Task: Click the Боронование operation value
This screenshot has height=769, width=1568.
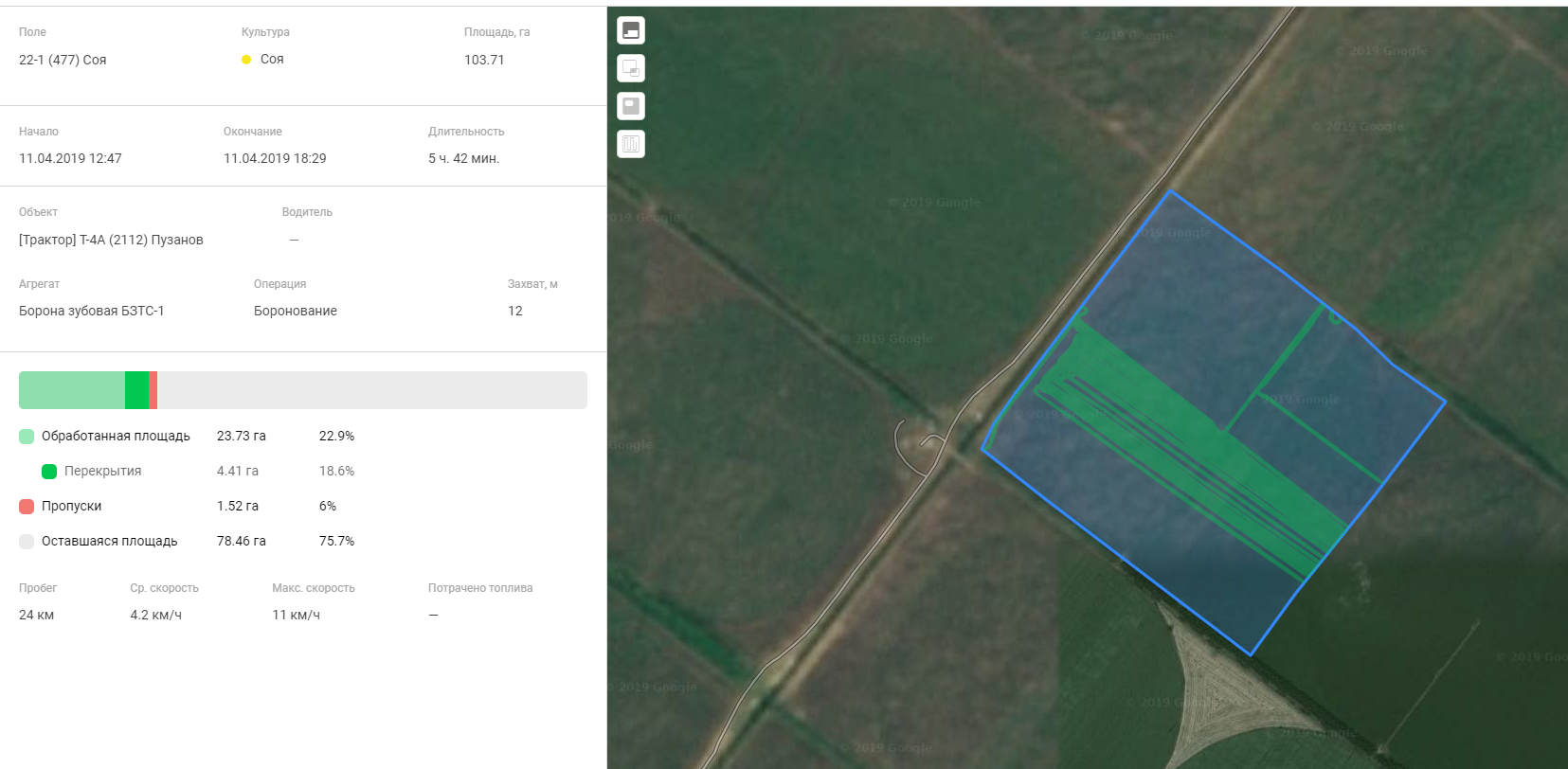Action: pos(296,311)
